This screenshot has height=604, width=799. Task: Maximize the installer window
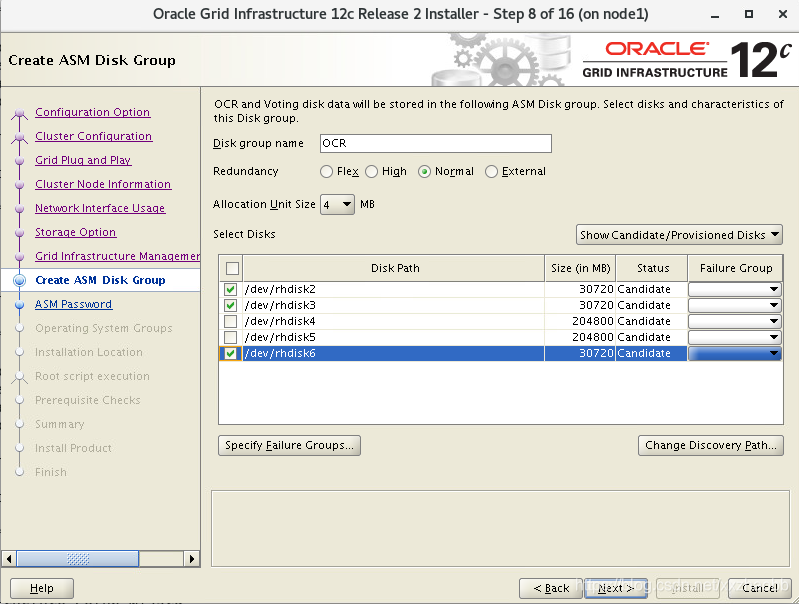pos(749,14)
